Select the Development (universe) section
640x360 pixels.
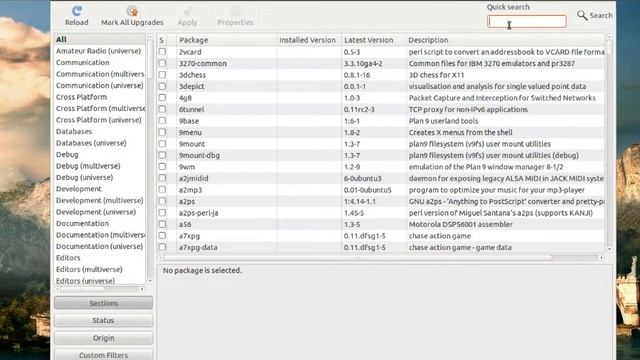(x=96, y=212)
